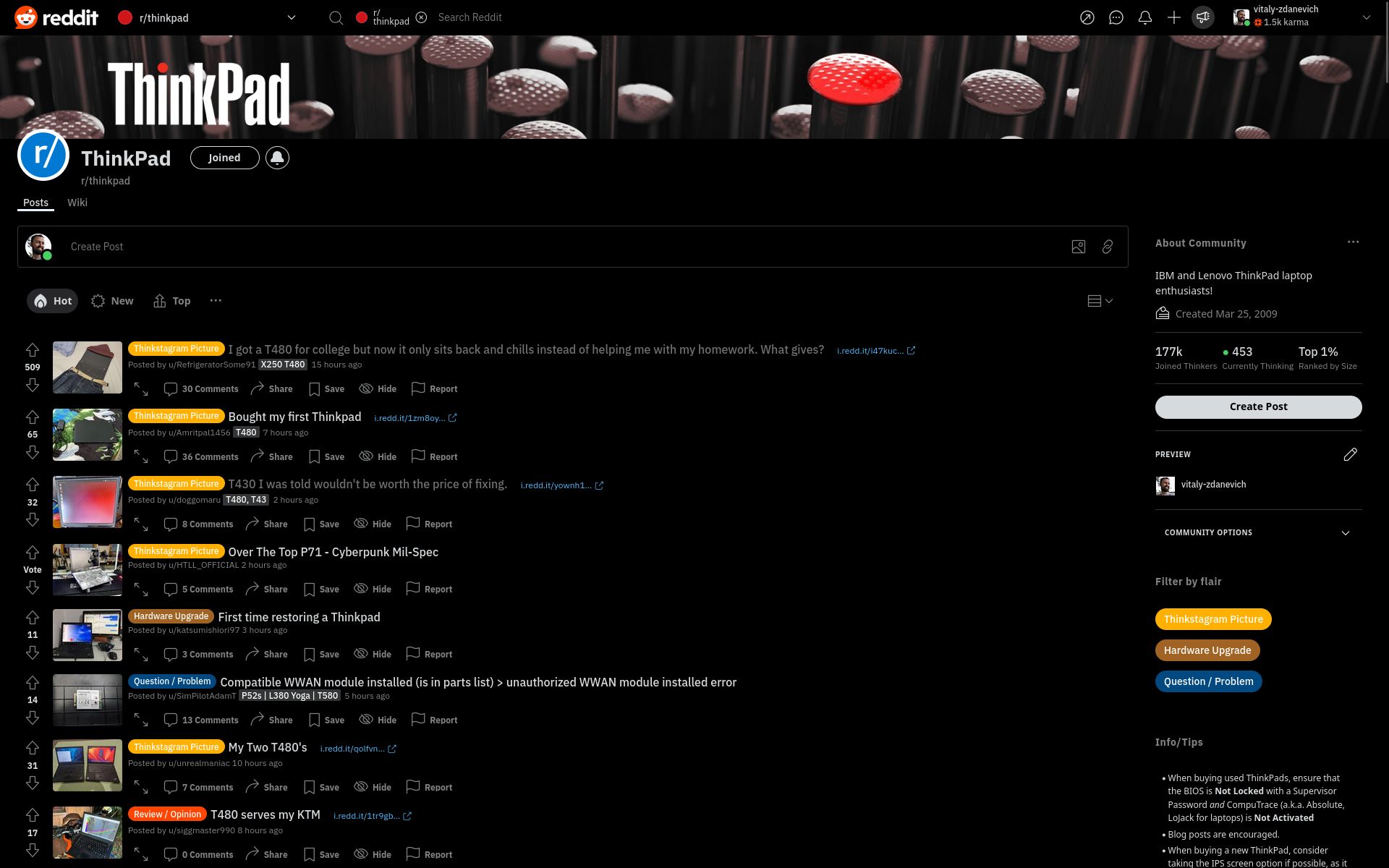Open the search bar icon

(x=336, y=17)
